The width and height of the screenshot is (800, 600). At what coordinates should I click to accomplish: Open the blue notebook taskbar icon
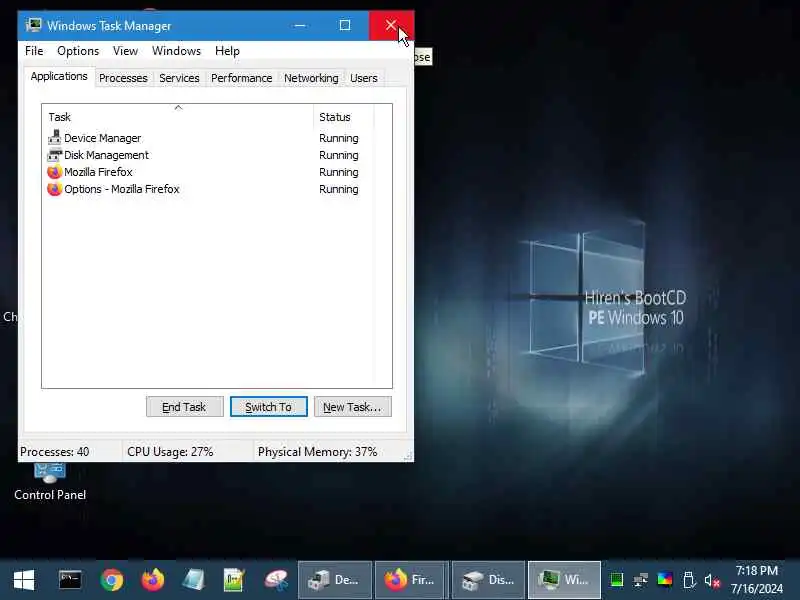[194, 580]
